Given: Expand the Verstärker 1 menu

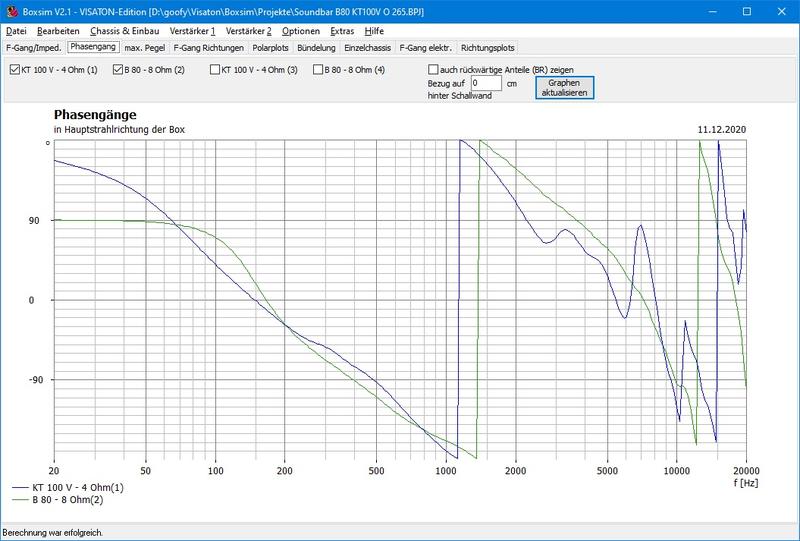Looking at the screenshot, I should [x=192, y=31].
